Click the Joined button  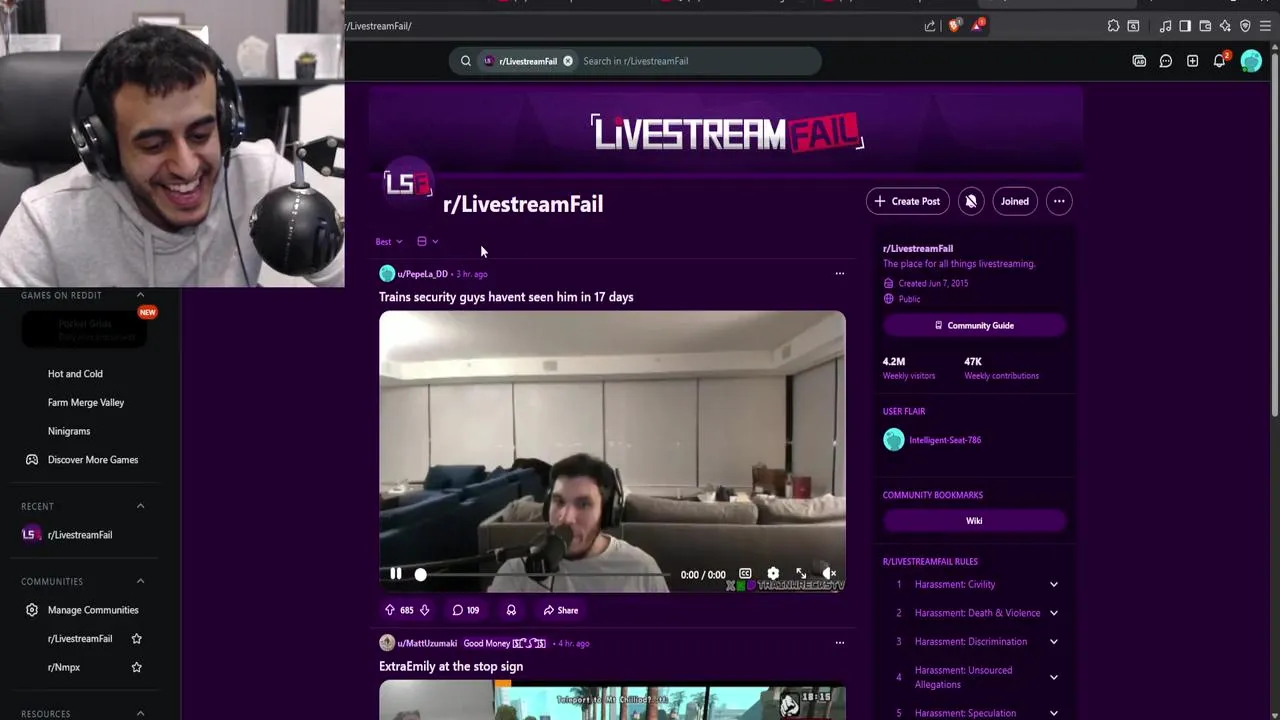point(1015,201)
